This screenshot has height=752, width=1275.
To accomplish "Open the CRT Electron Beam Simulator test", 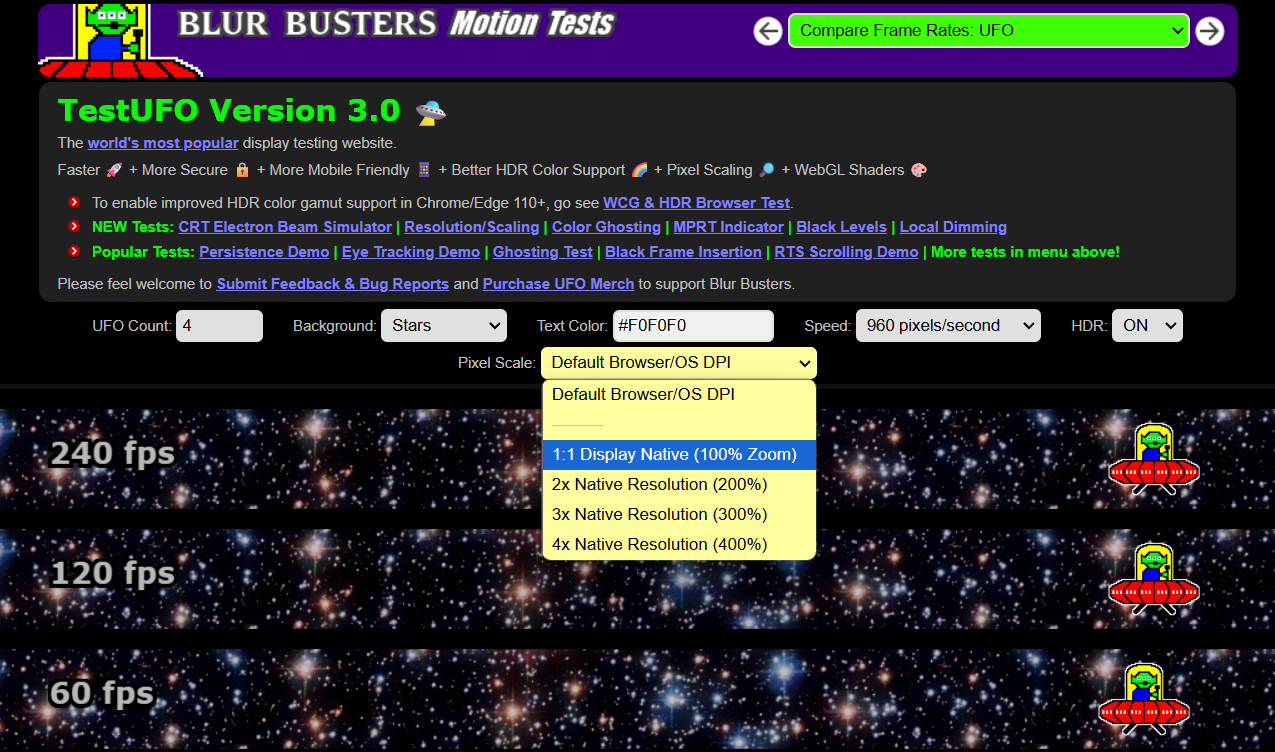I will [284, 227].
